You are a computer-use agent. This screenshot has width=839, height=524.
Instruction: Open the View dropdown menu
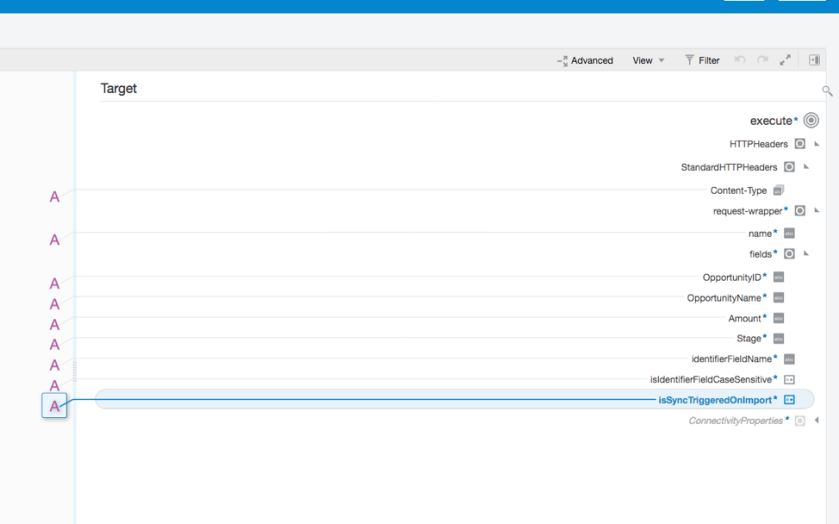(648, 60)
